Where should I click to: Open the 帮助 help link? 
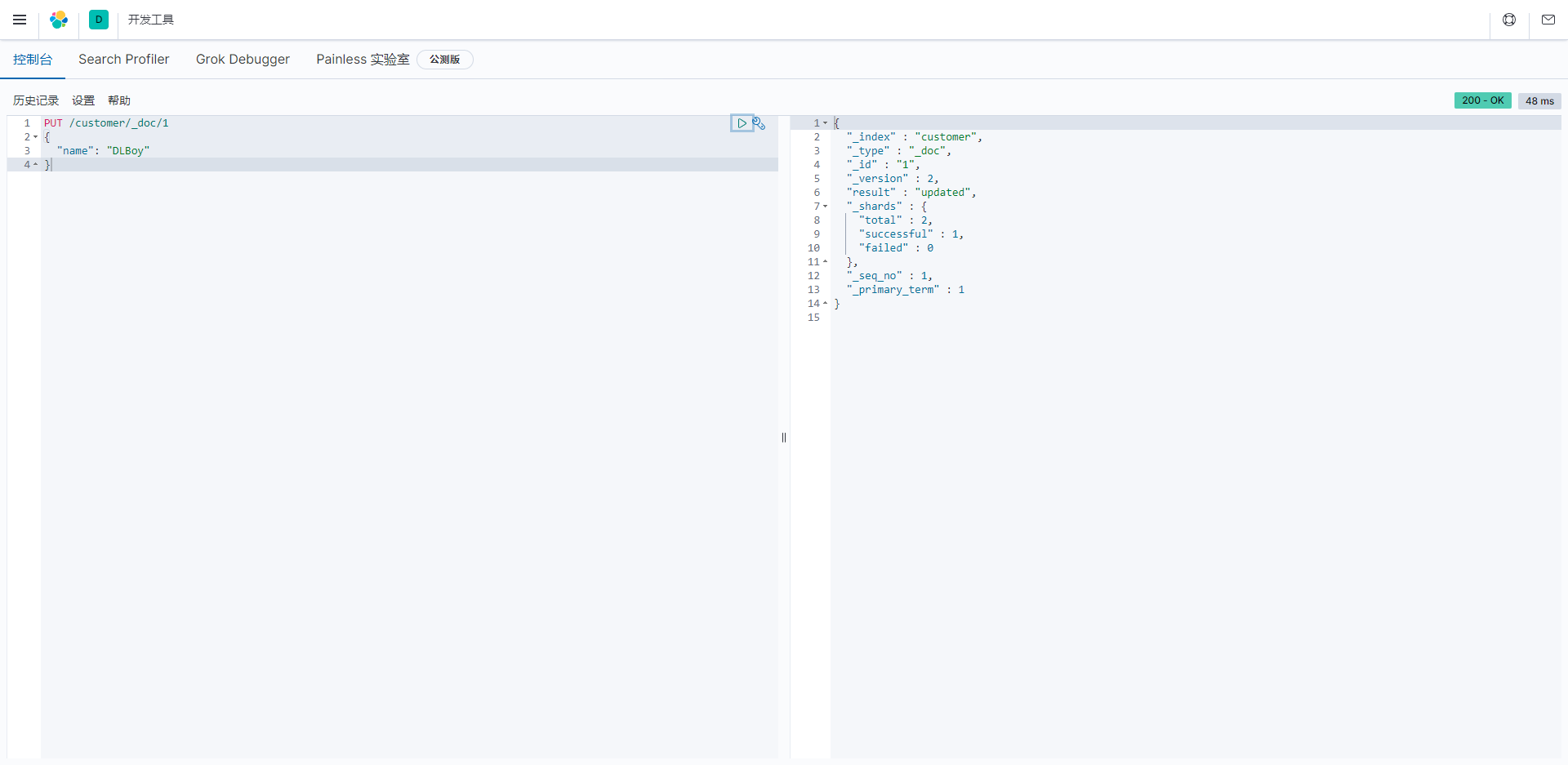[119, 100]
